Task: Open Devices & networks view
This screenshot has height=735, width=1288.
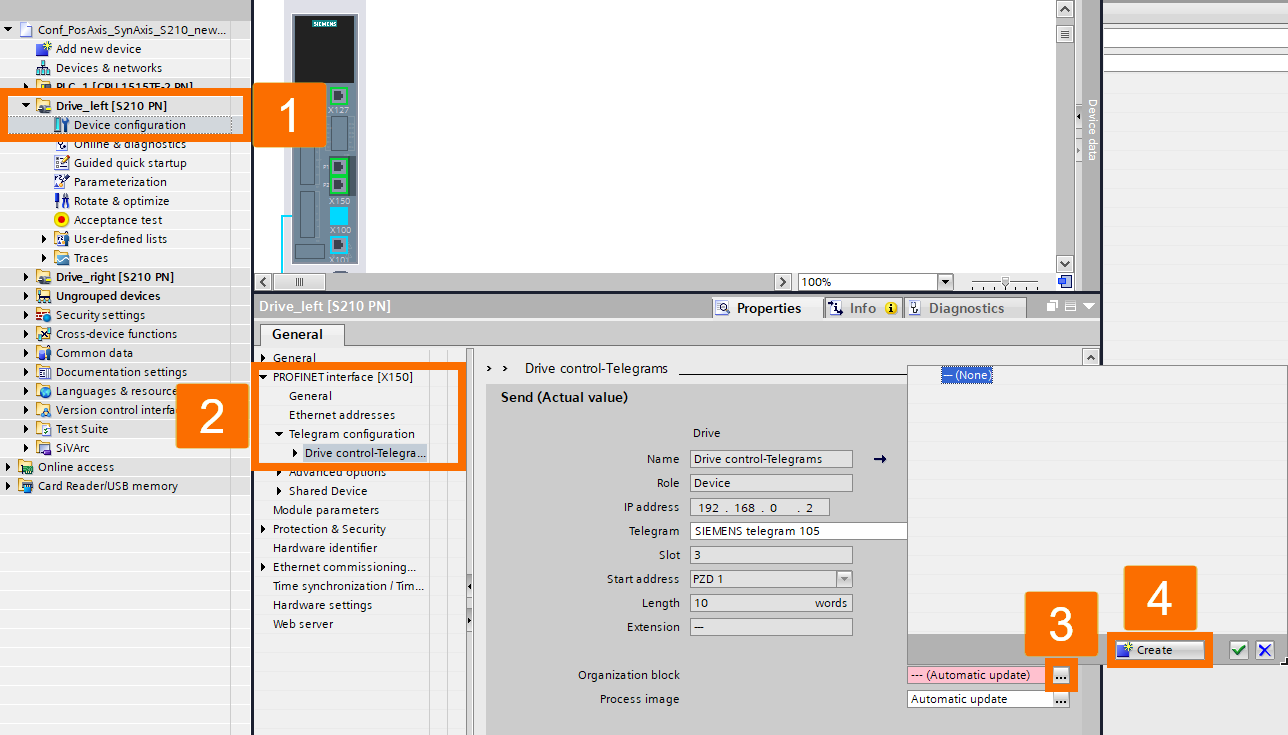Action: tap(108, 68)
